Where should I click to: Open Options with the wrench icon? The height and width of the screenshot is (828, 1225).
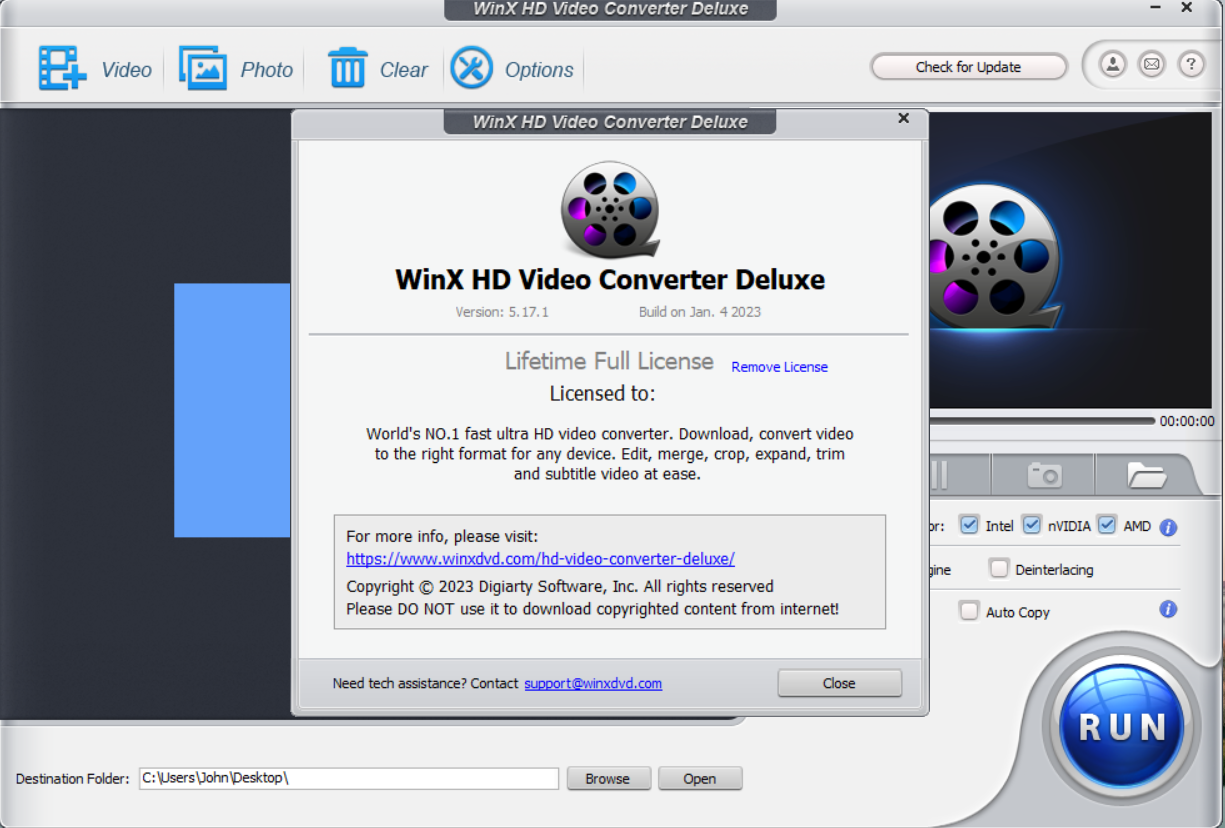472,68
